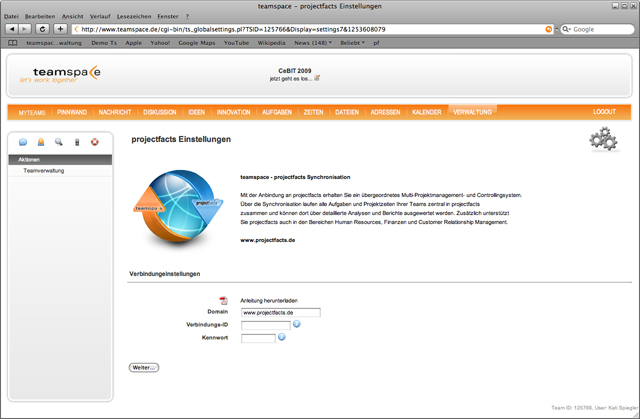Image resolution: width=640 pixels, height=419 pixels.
Task: Open the YouTube bookmark
Action: pyautogui.click(x=236, y=43)
